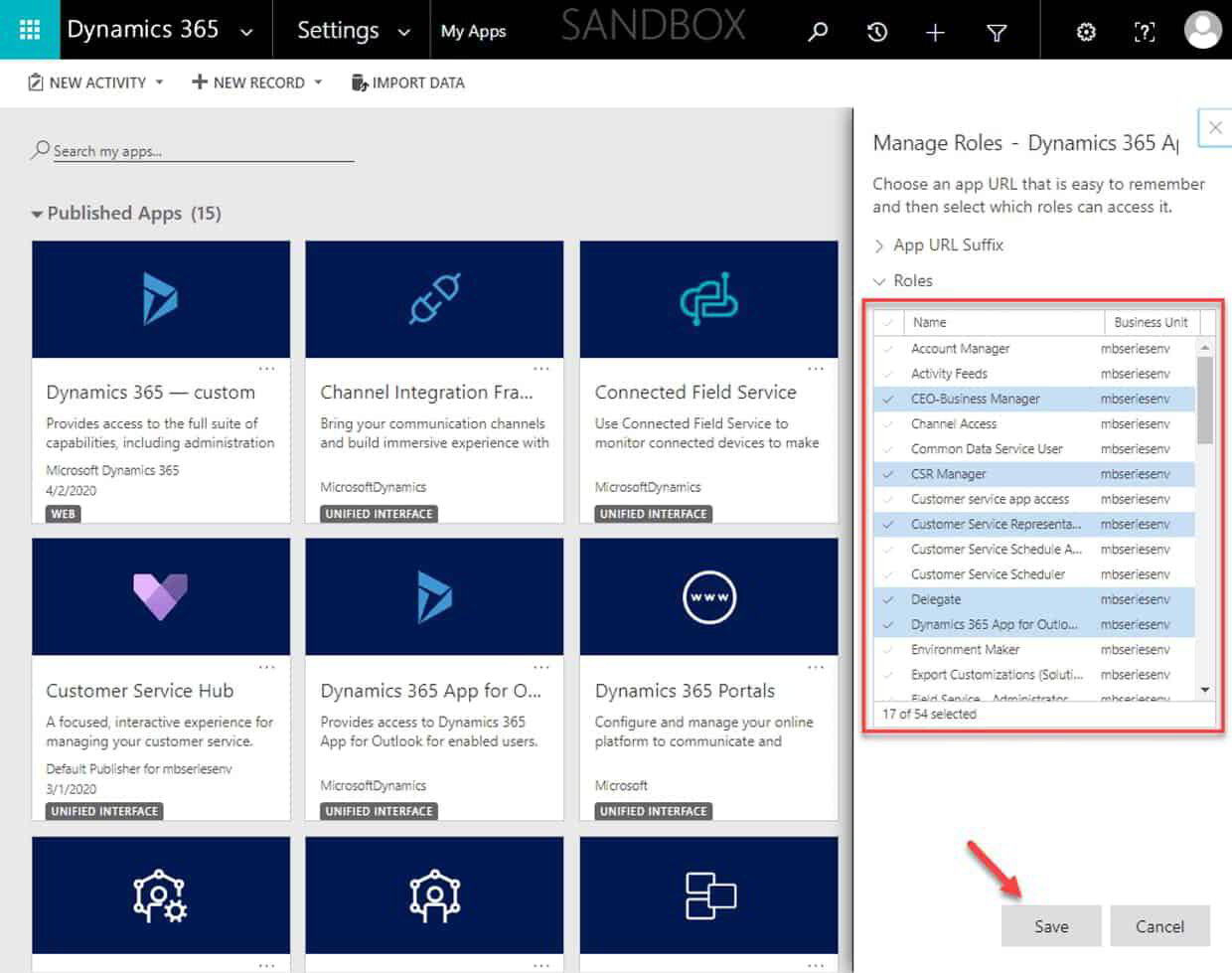Click the Search my apps input field
Screen dimensions: 1232x973
[199, 150]
